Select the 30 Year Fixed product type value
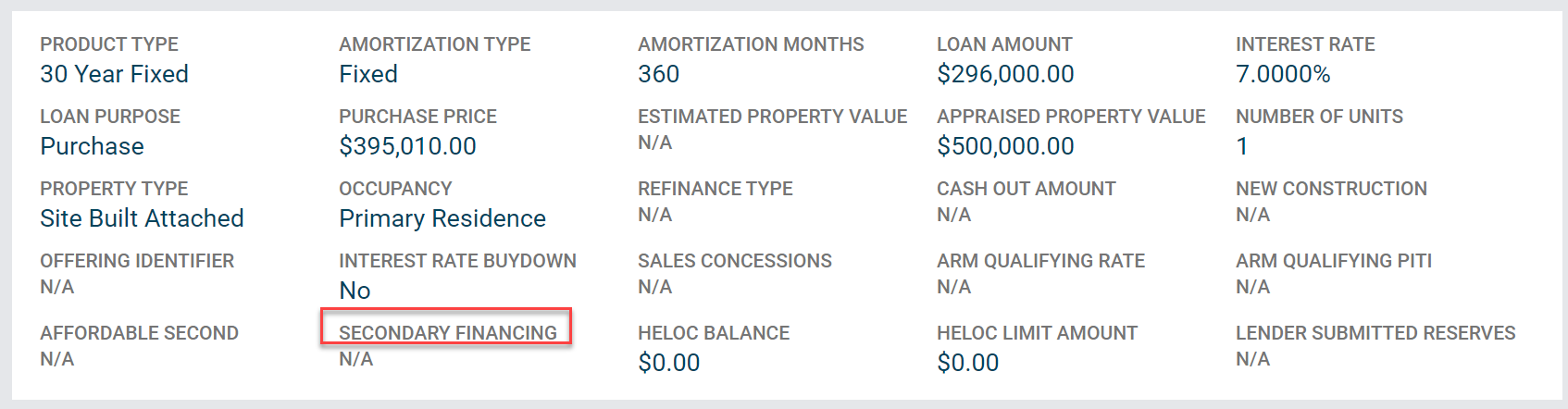The height and width of the screenshot is (409, 1568). click(x=114, y=74)
